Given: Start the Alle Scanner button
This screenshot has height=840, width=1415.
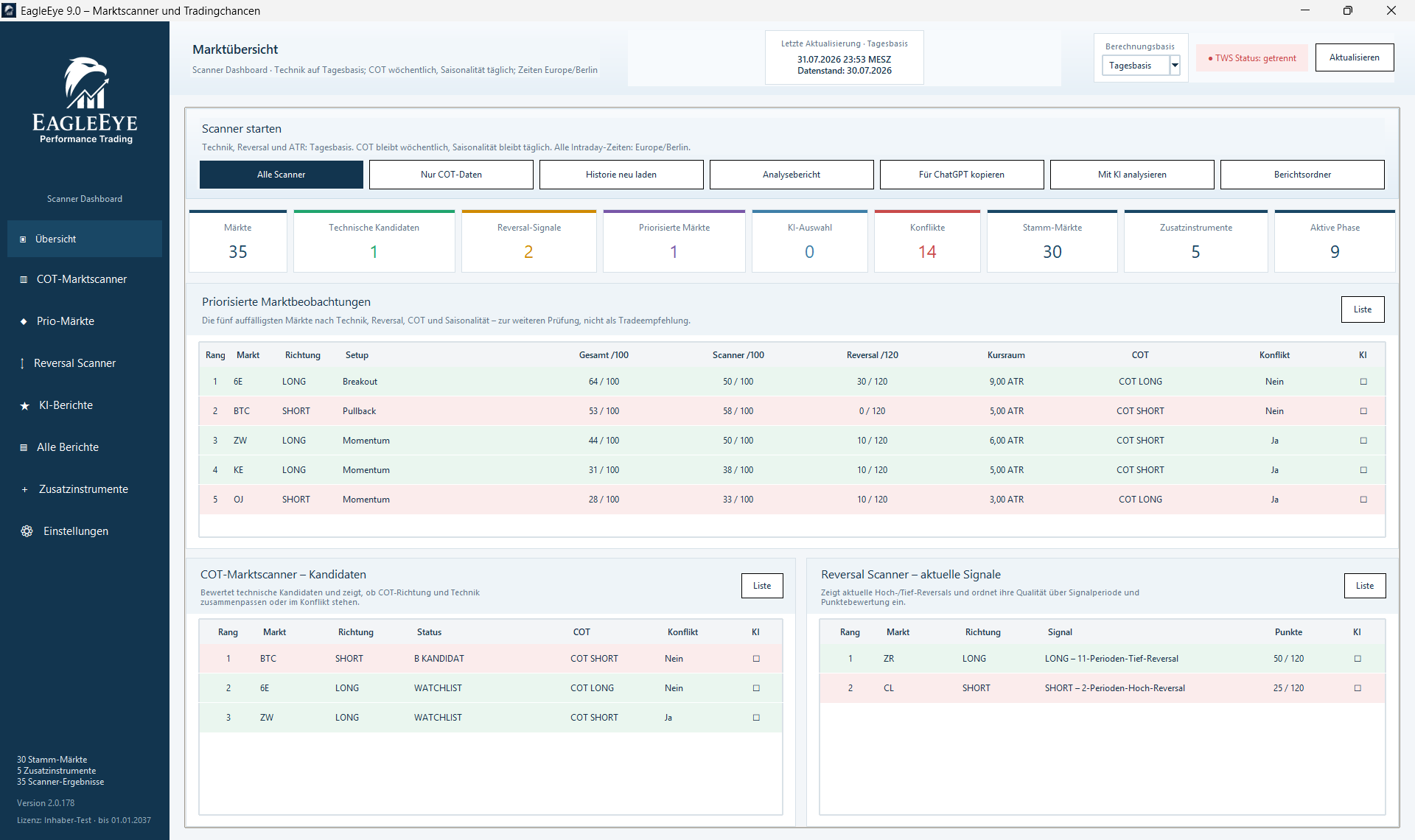Looking at the screenshot, I should tap(282, 175).
